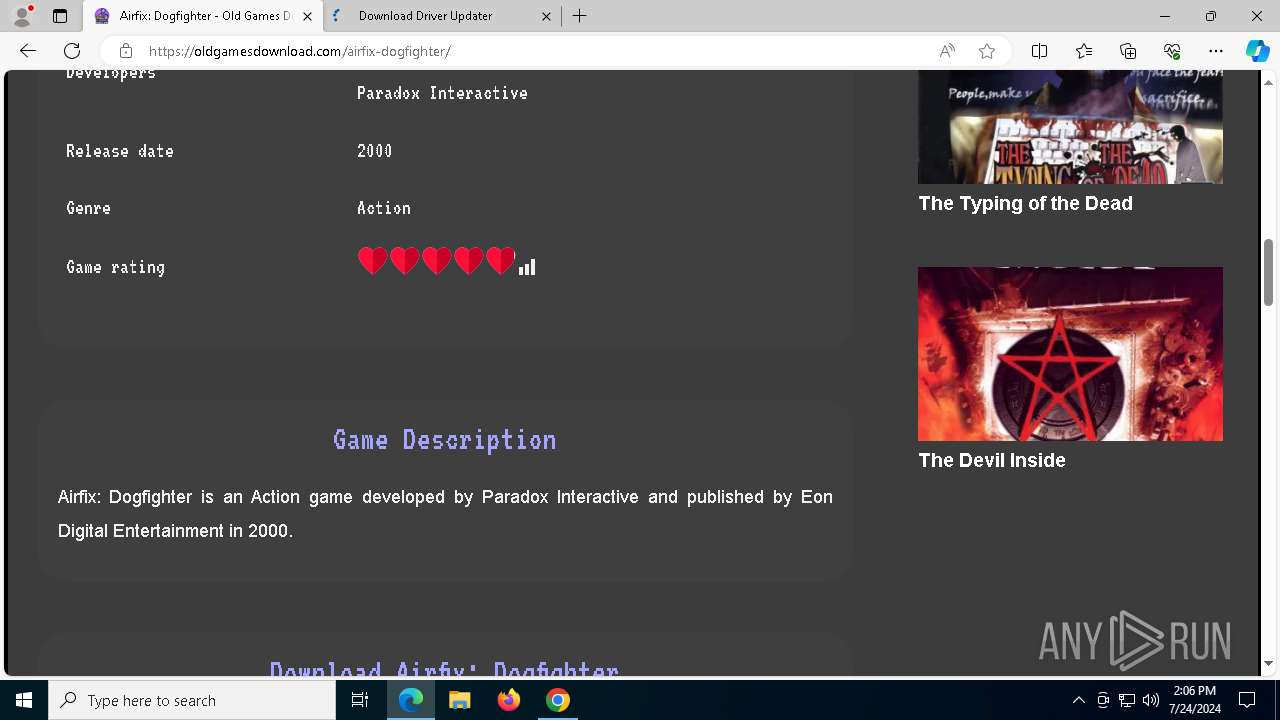Switch to Airfix: Dogfighter tab
This screenshot has height=720, width=1280.
pyautogui.click(x=203, y=16)
